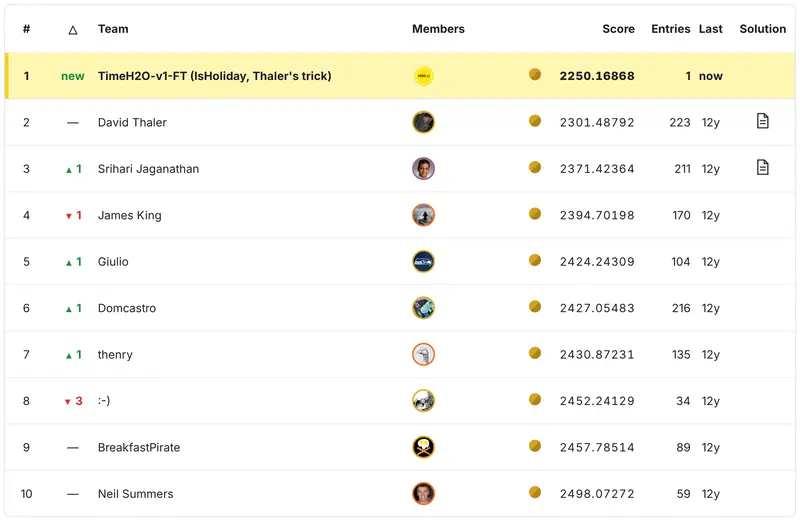Click the Members column header

pos(438,29)
